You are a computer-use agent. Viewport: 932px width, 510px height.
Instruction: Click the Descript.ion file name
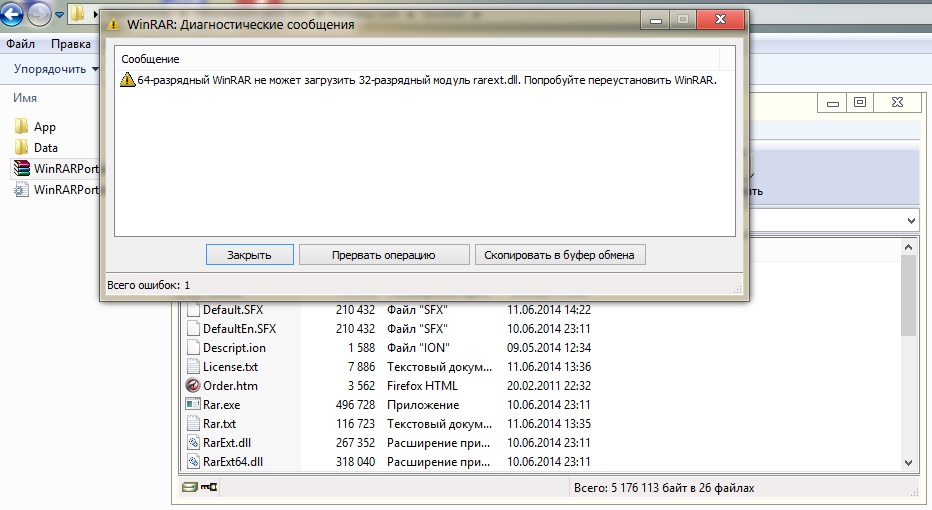pos(234,348)
